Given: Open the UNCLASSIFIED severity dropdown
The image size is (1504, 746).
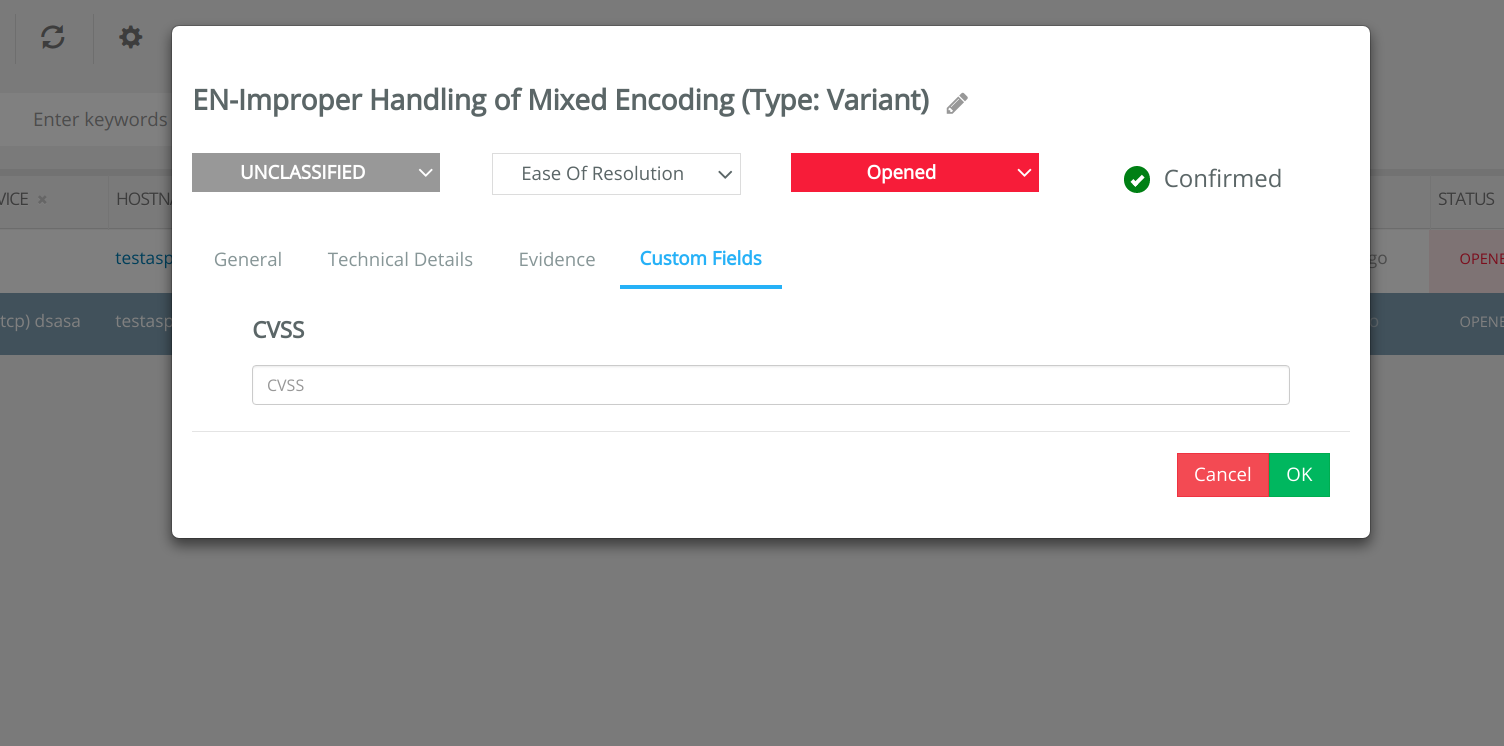Looking at the screenshot, I should pyautogui.click(x=316, y=172).
